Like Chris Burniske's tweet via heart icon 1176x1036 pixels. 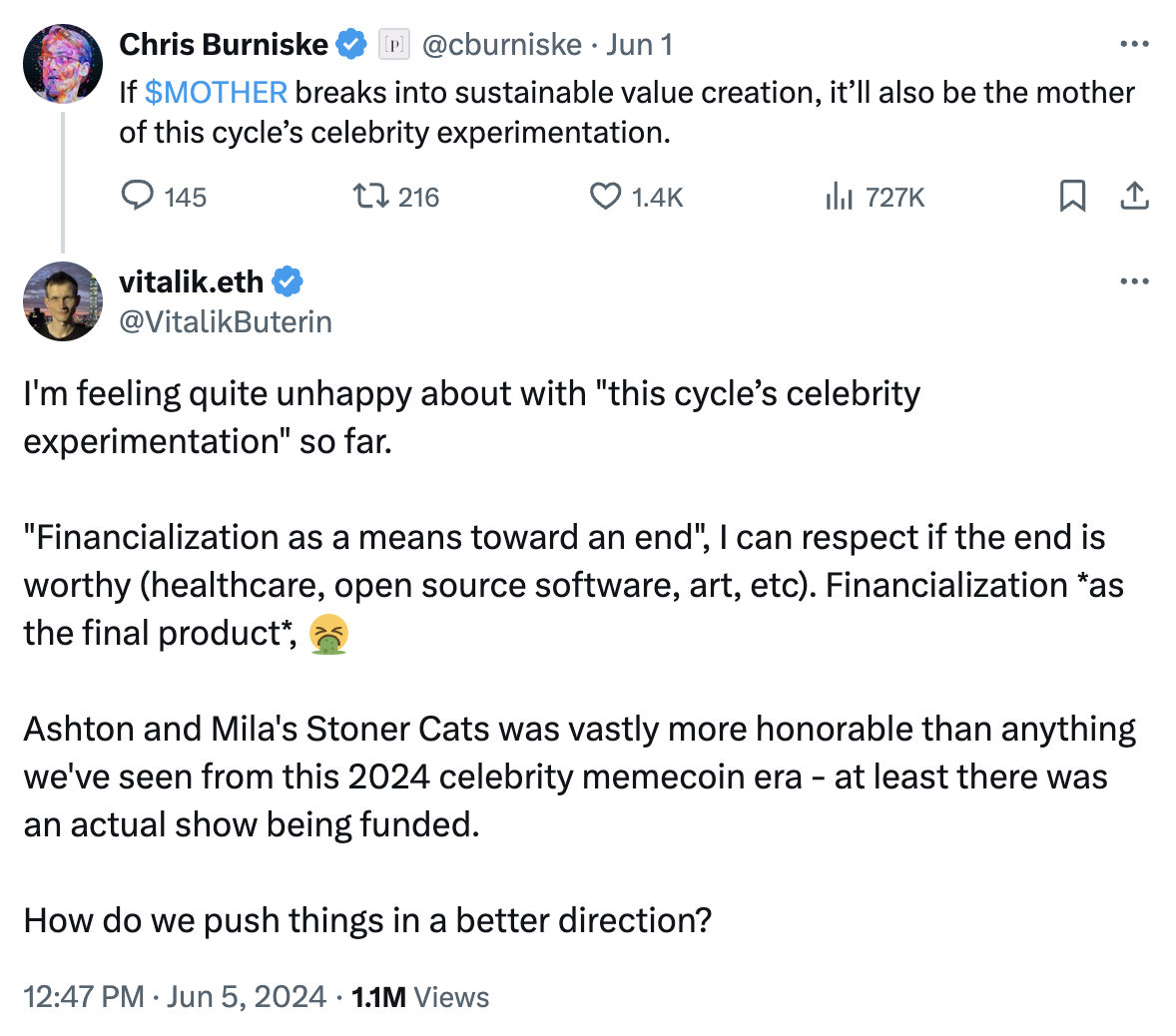tap(606, 197)
